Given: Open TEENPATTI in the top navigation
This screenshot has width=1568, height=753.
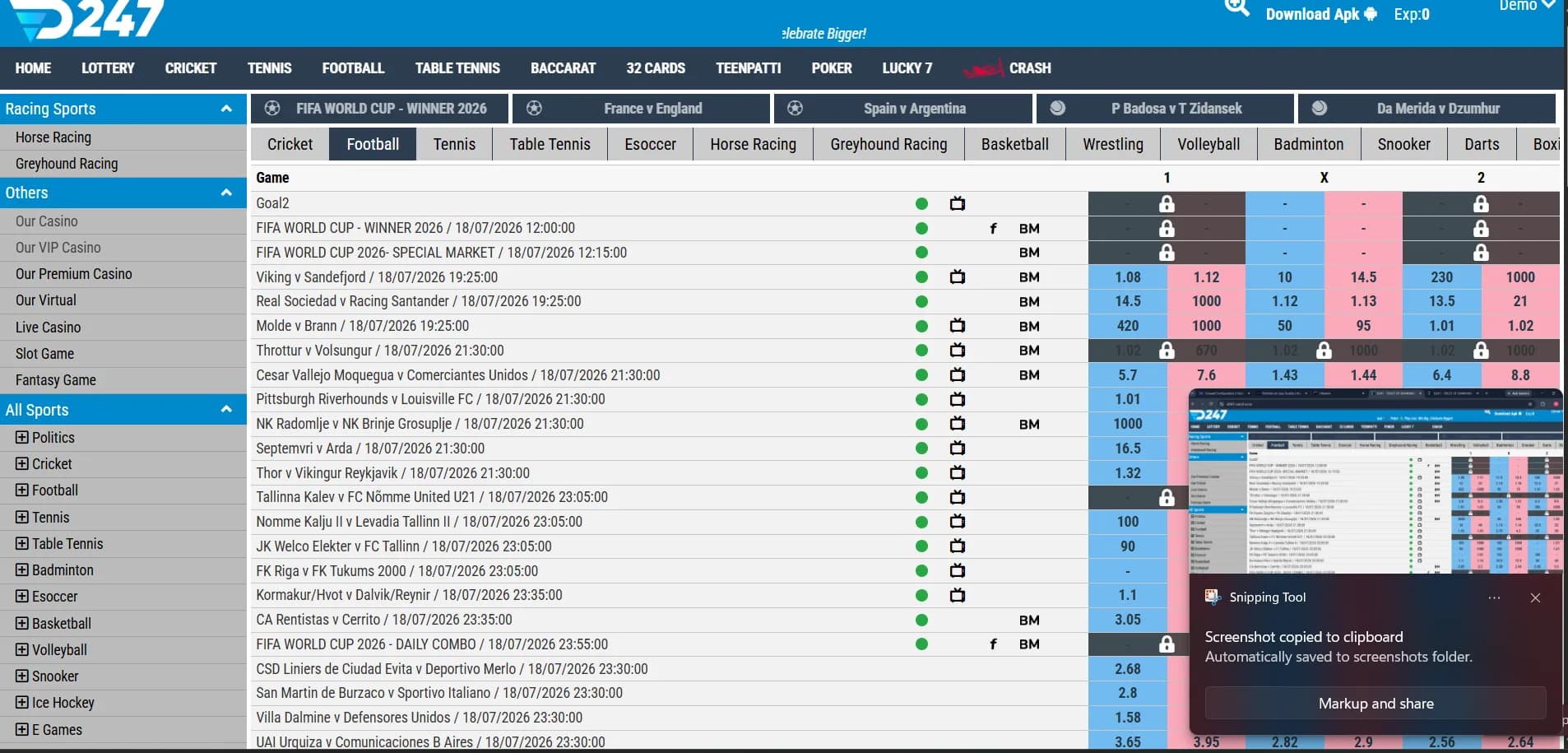Looking at the screenshot, I should click(x=748, y=68).
